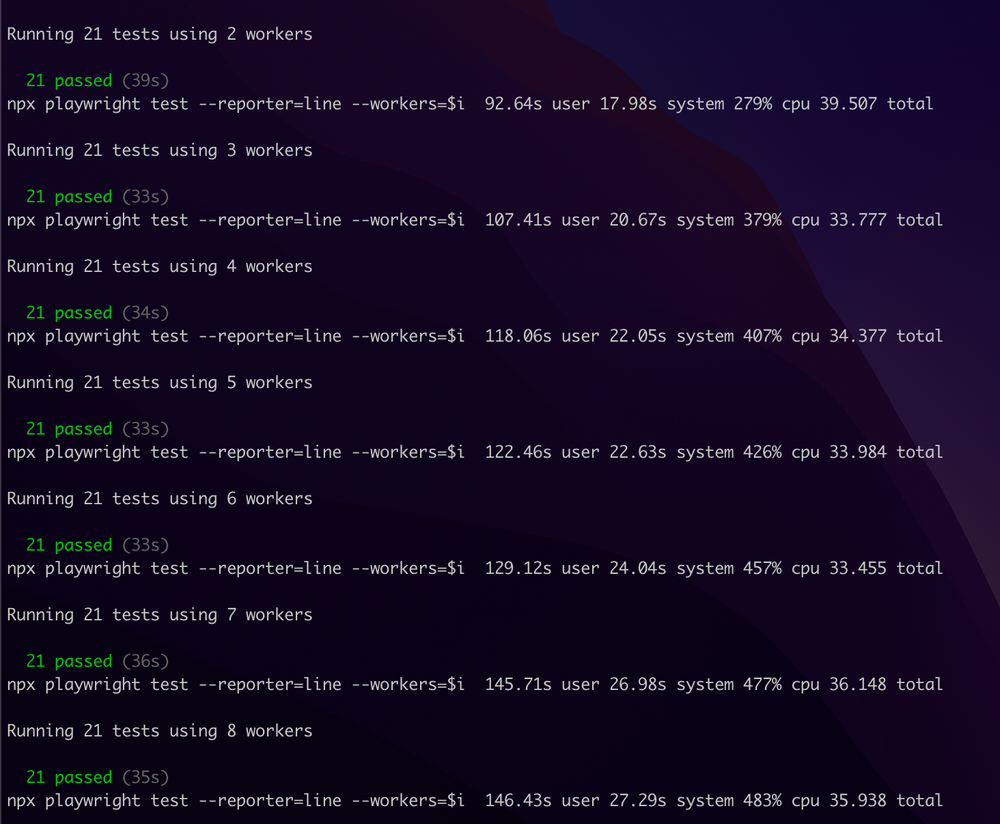Click the "Running 21 tests using 2 workers" line
This screenshot has width=1000, height=824.
[x=159, y=34]
